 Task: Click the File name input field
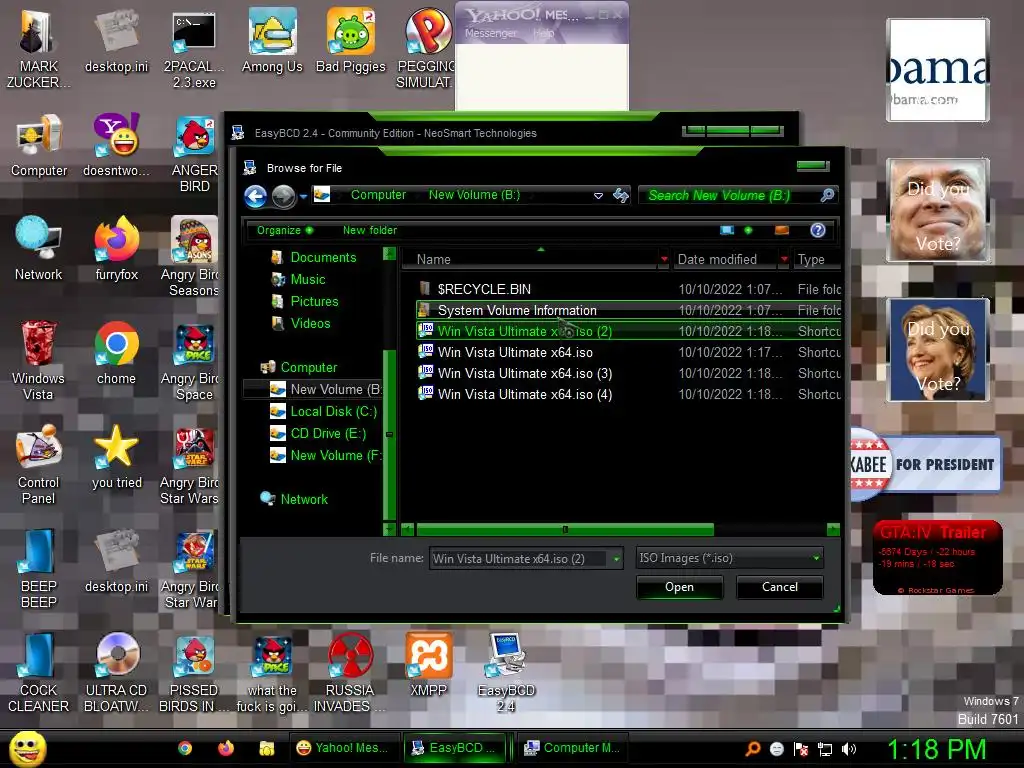519,558
